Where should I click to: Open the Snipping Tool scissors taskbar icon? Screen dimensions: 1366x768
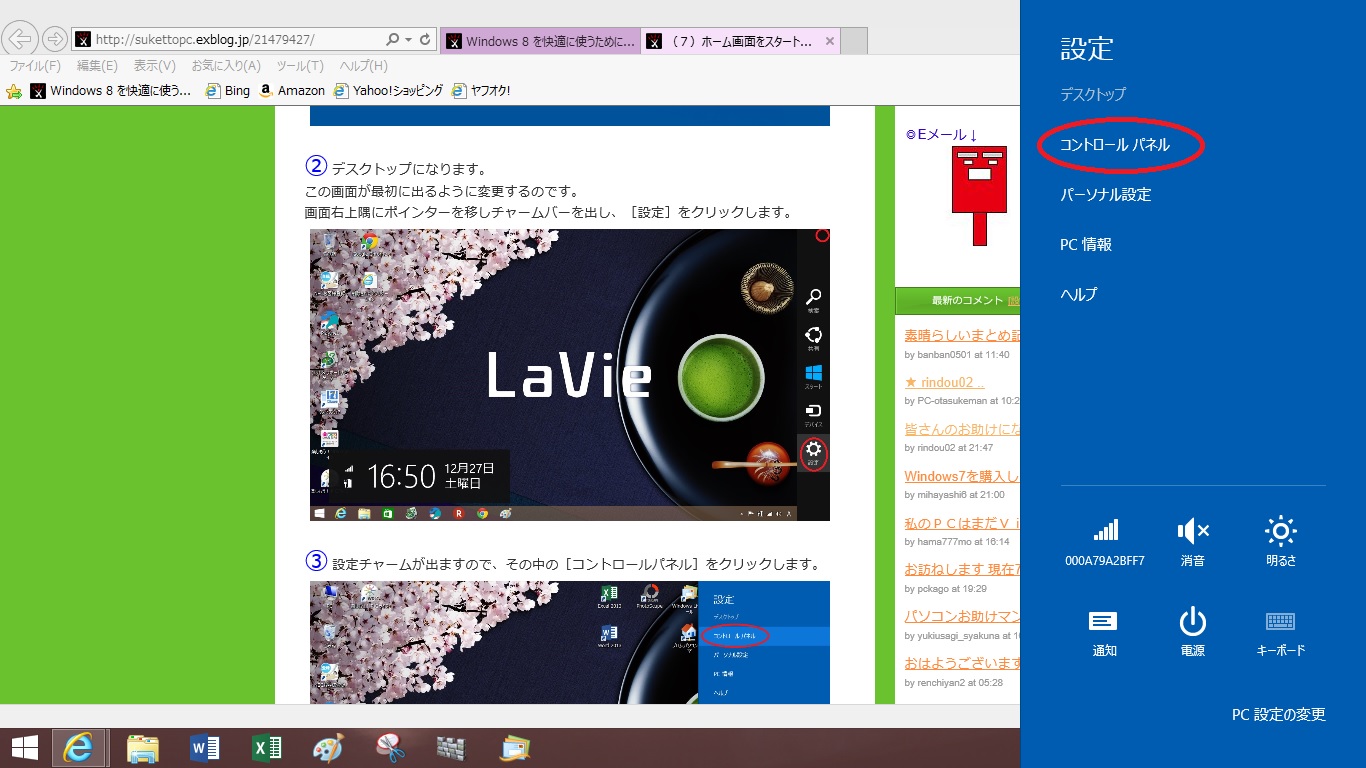(x=390, y=748)
